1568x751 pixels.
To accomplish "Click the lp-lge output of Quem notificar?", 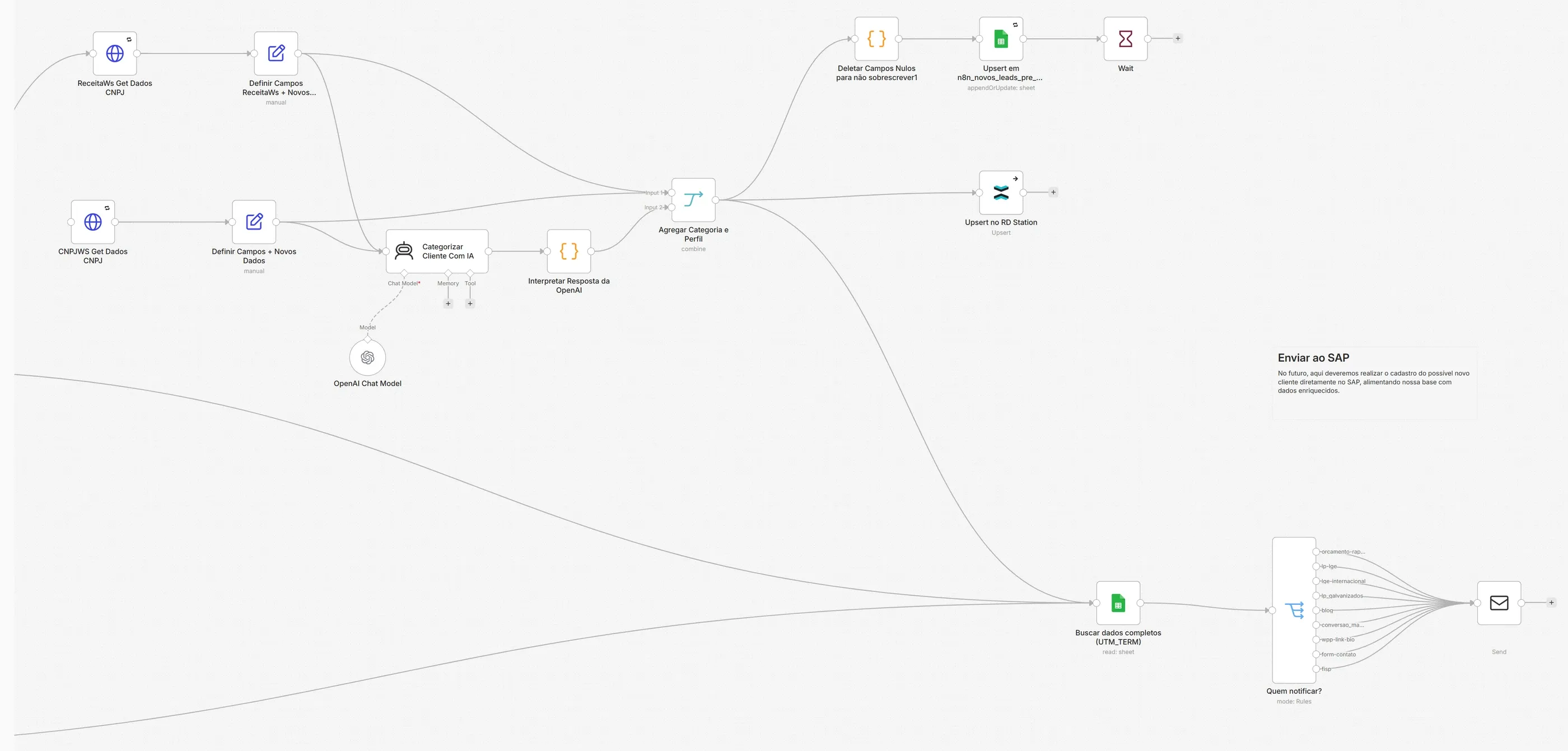I will click(1316, 567).
